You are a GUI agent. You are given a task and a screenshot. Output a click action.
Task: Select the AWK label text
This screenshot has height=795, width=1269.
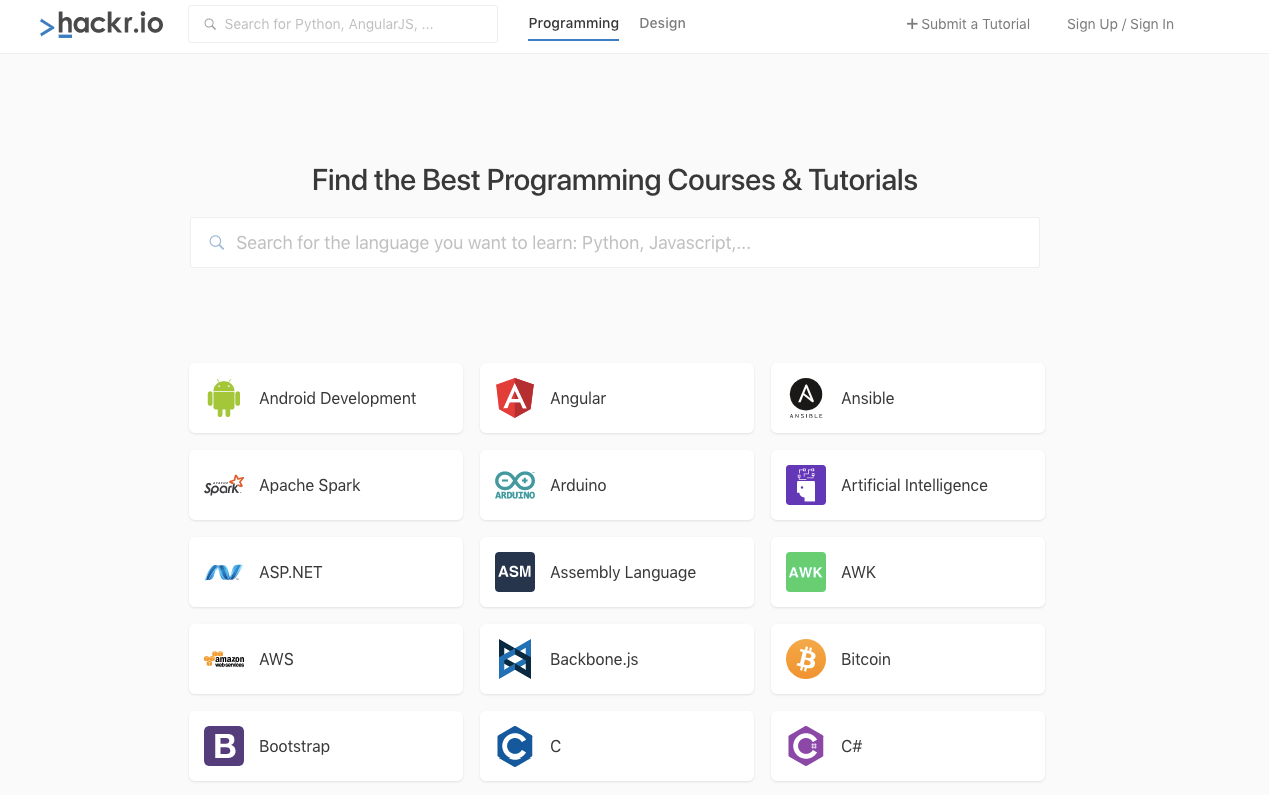coord(858,572)
